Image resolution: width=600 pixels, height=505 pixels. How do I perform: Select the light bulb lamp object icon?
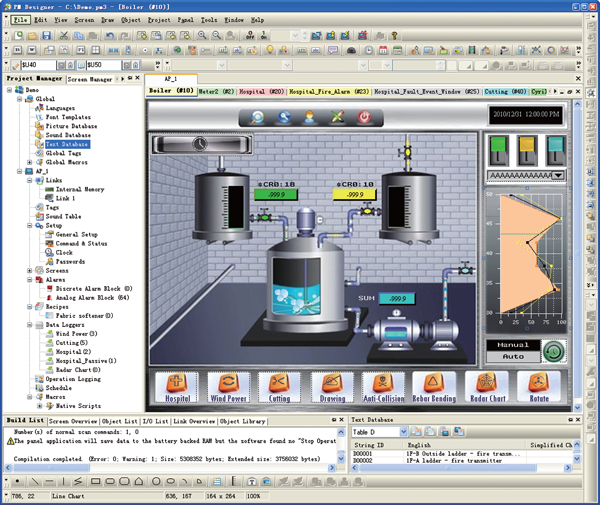(x=270, y=50)
